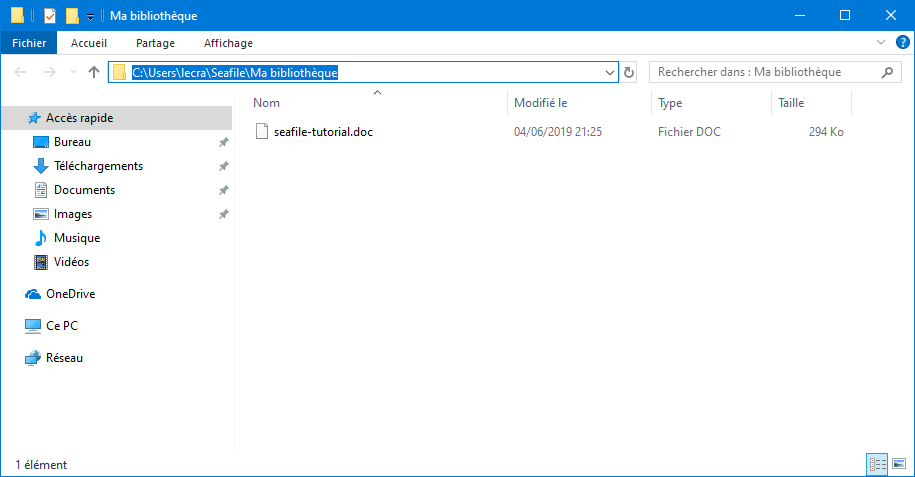Click the Téléchargements download arrow icon
915x477 pixels.
(41, 166)
